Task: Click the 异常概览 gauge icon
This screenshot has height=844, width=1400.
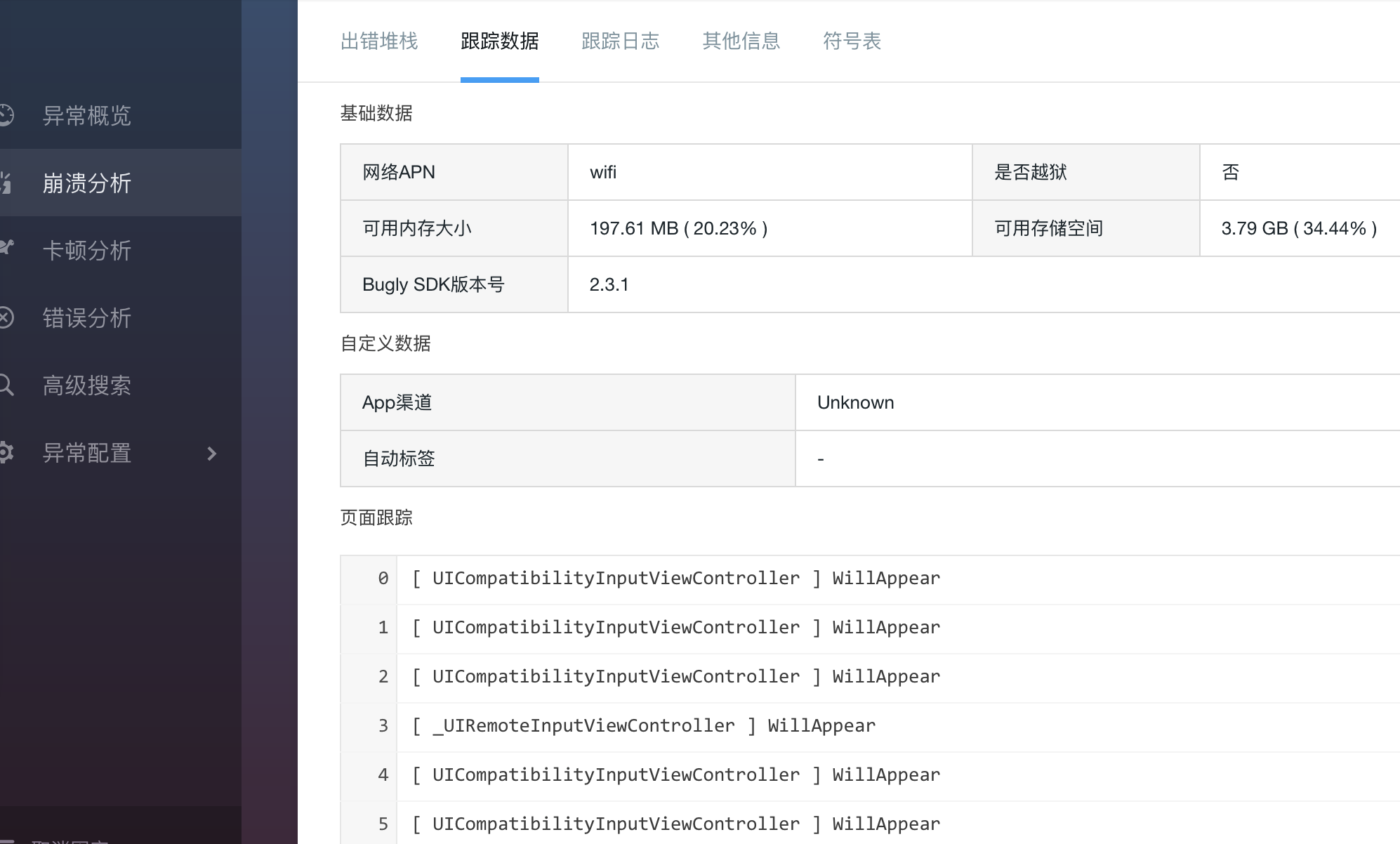Action: 6,115
